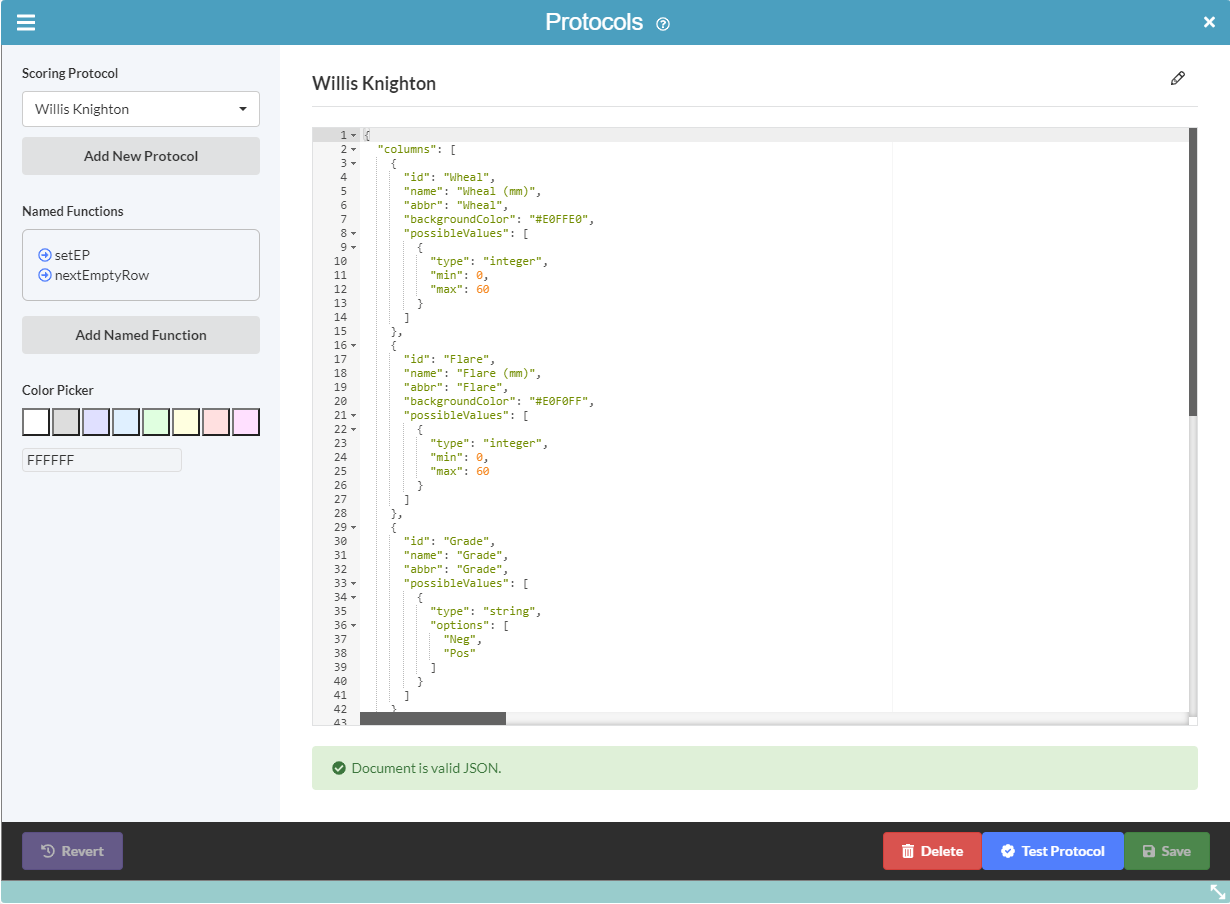
Task: Open the nextEmptyRow function arrow icon
Action: point(44,275)
